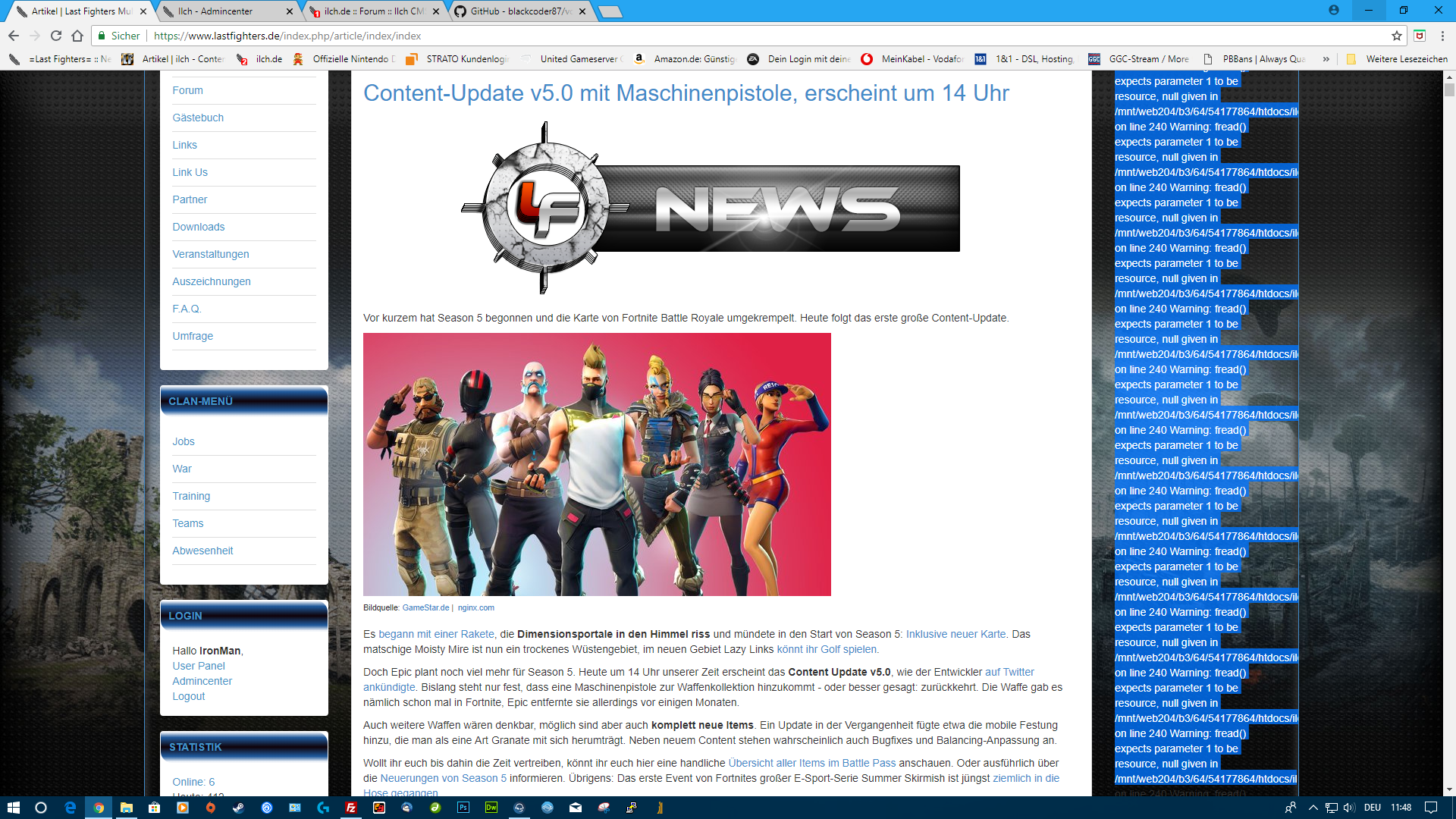Open the Content-Update v5.0 article headline
The image size is (1456, 819).
[x=686, y=93]
